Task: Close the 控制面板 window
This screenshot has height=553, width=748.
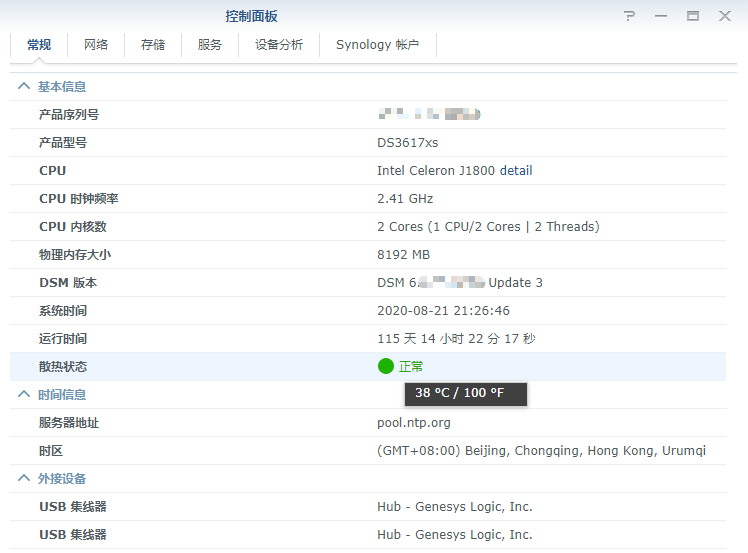Action: click(725, 16)
